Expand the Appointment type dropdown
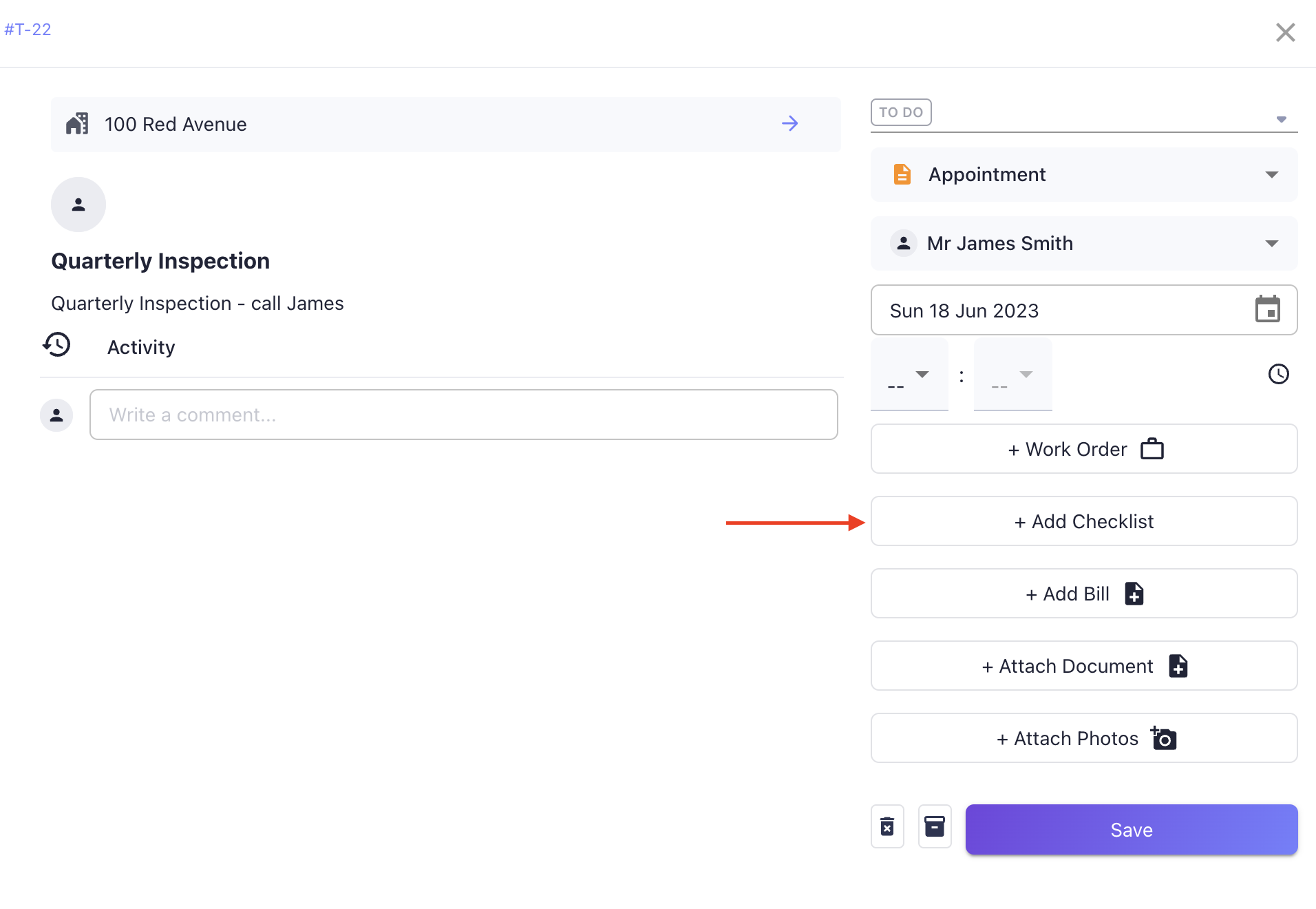The image size is (1316, 909). (x=1271, y=174)
